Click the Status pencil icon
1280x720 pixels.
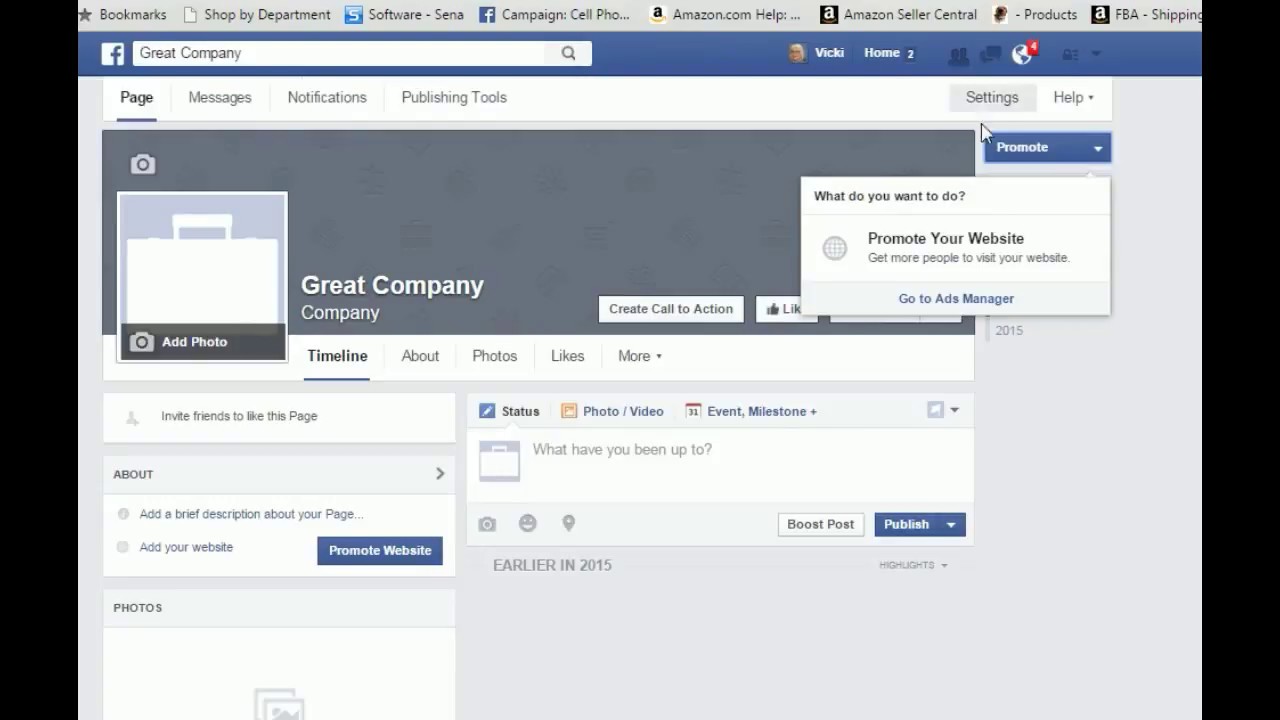(x=487, y=411)
